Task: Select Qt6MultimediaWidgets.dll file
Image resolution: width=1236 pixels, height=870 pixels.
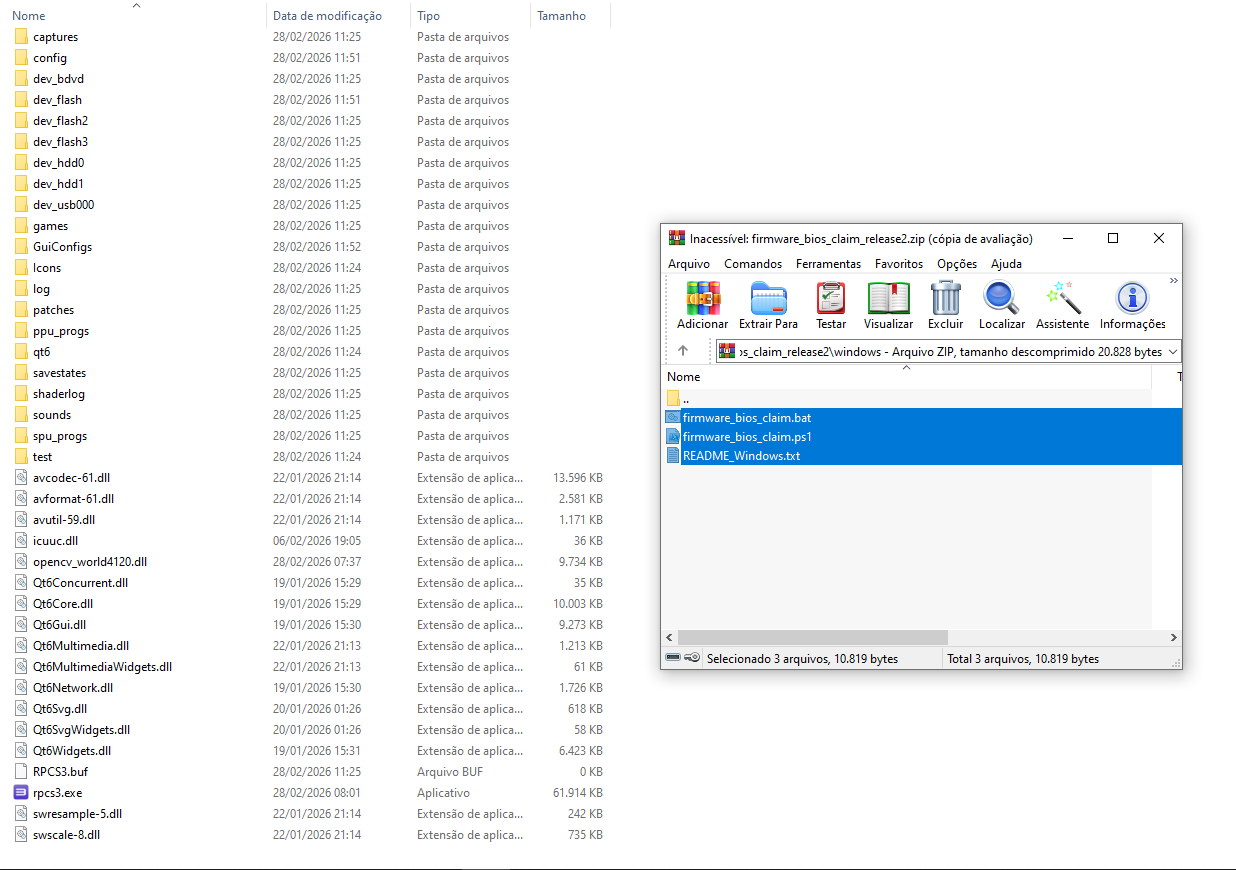Action: tap(102, 667)
